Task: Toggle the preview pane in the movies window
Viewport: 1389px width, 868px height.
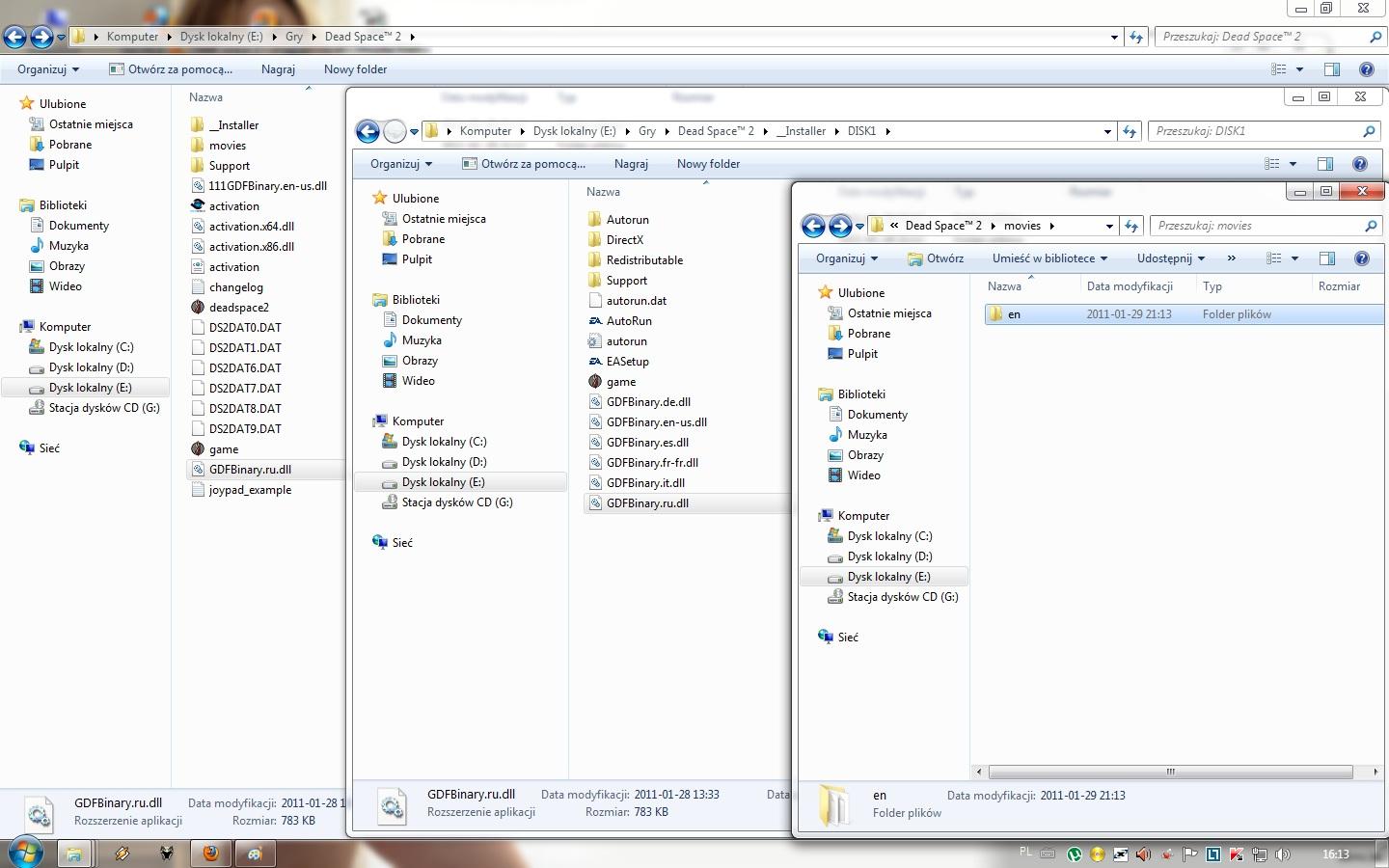Action: (x=1327, y=258)
